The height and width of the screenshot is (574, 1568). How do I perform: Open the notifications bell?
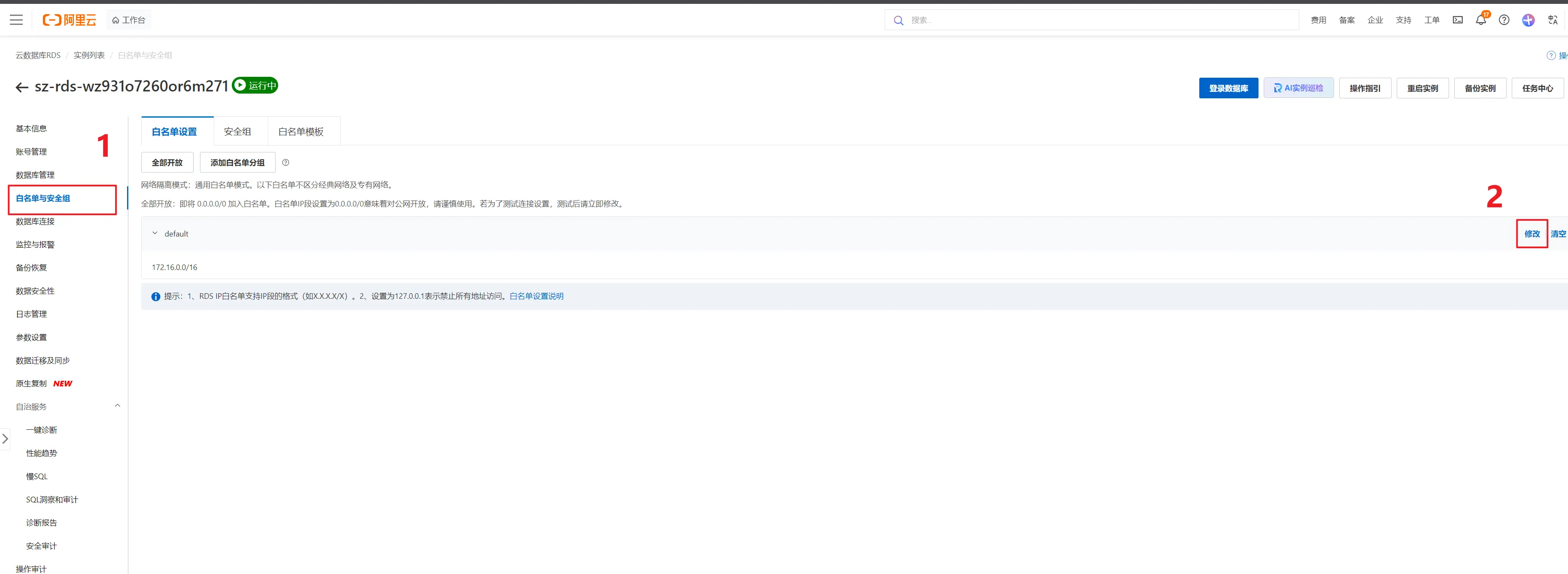(1480, 20)
